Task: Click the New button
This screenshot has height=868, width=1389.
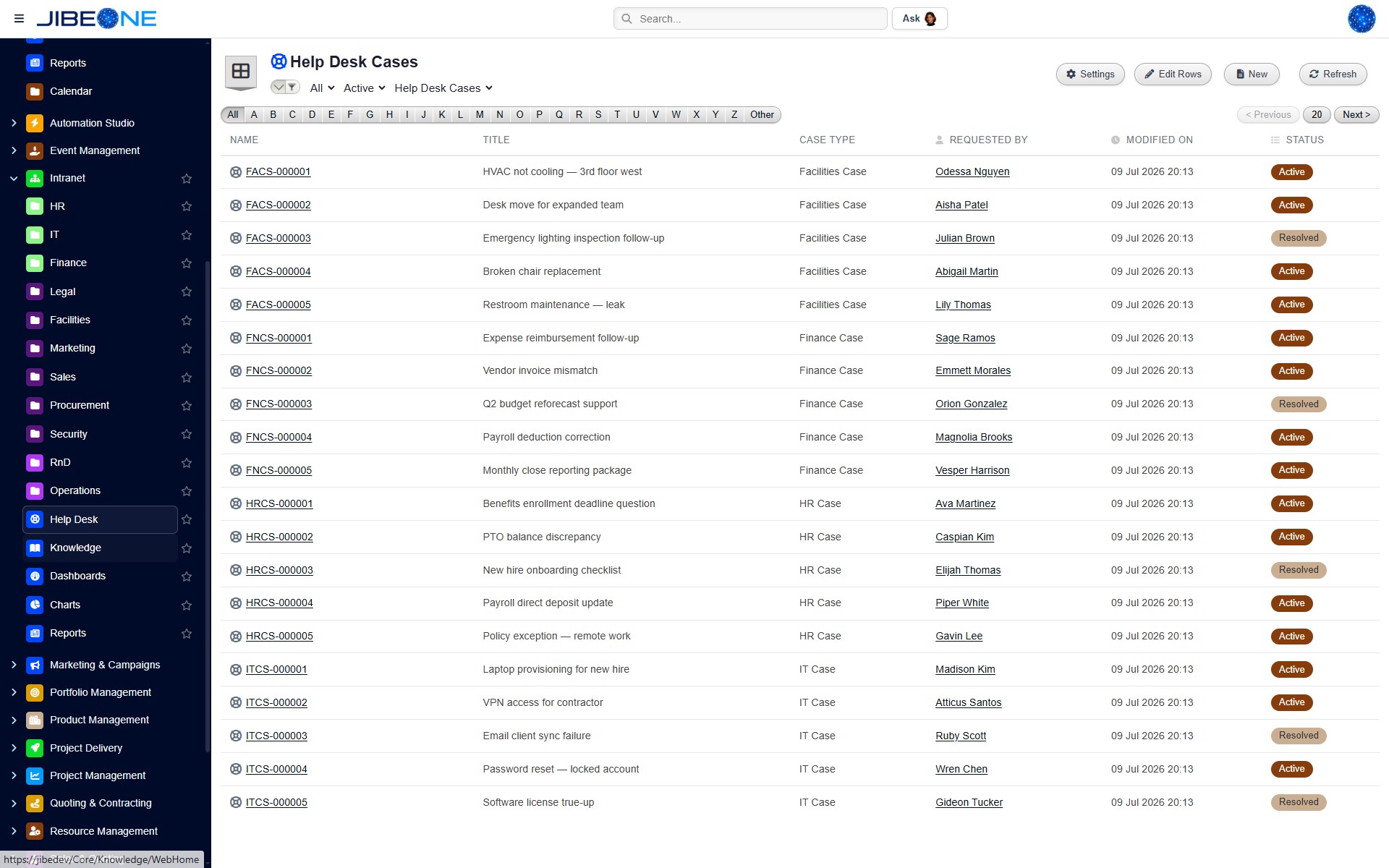Action: click(1252, 74)
